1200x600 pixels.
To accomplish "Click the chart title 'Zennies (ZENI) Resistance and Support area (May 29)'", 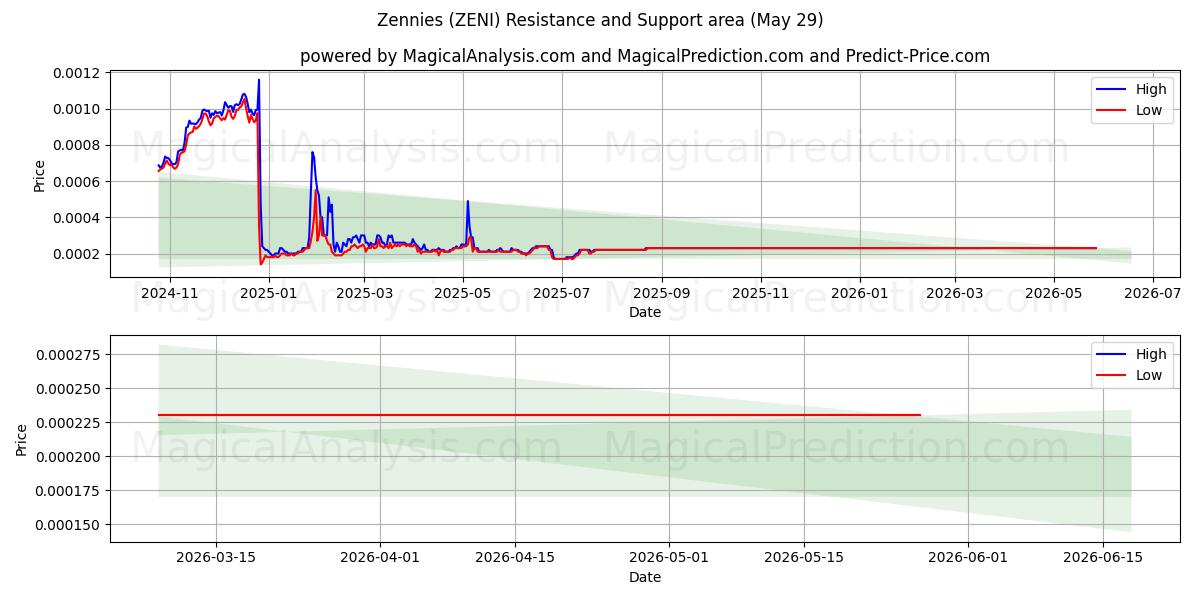I will click(600, 20).
